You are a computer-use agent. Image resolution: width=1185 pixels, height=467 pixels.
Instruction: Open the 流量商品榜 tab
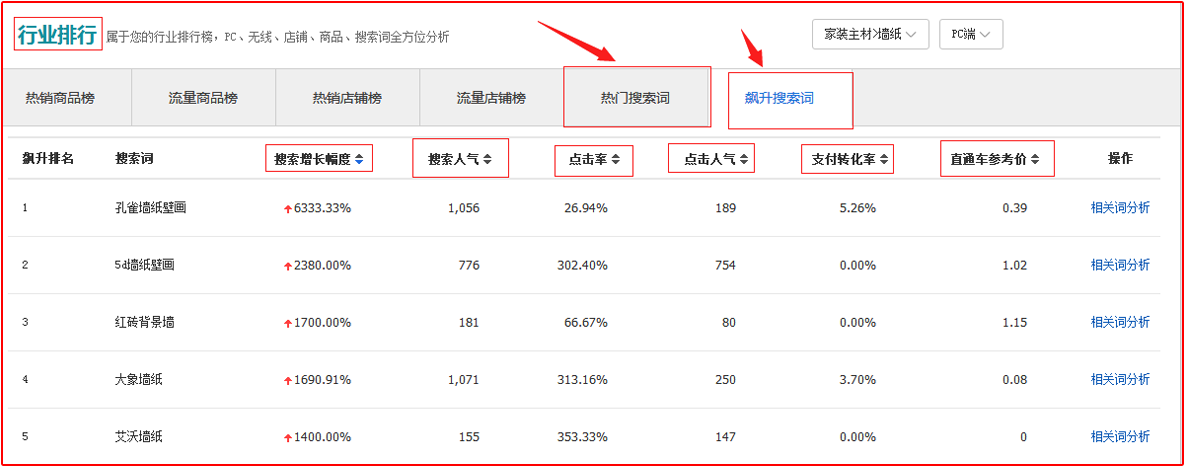coord(203,98)
